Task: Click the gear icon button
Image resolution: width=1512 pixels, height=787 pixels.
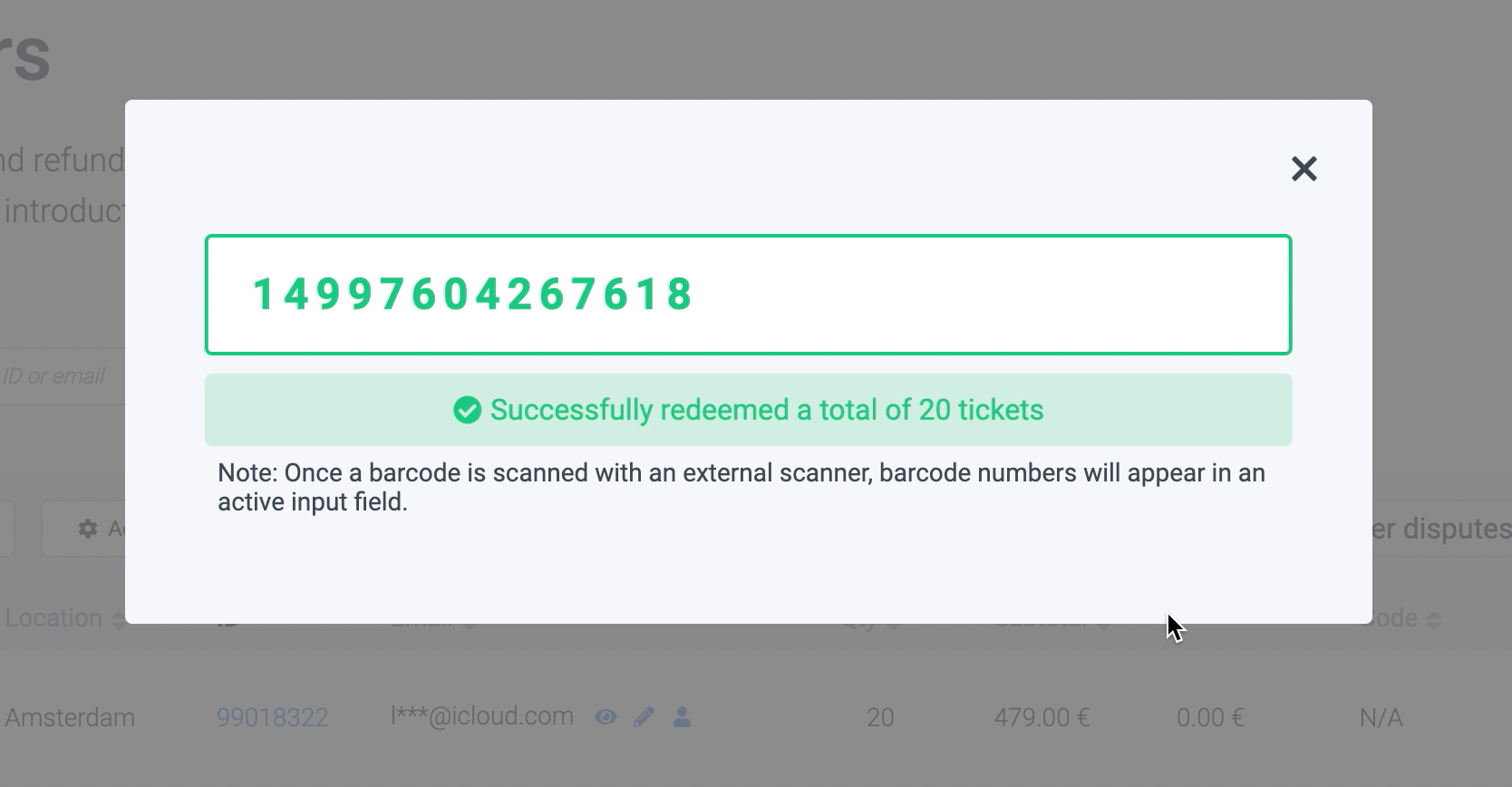Action: tap(86, 529)
